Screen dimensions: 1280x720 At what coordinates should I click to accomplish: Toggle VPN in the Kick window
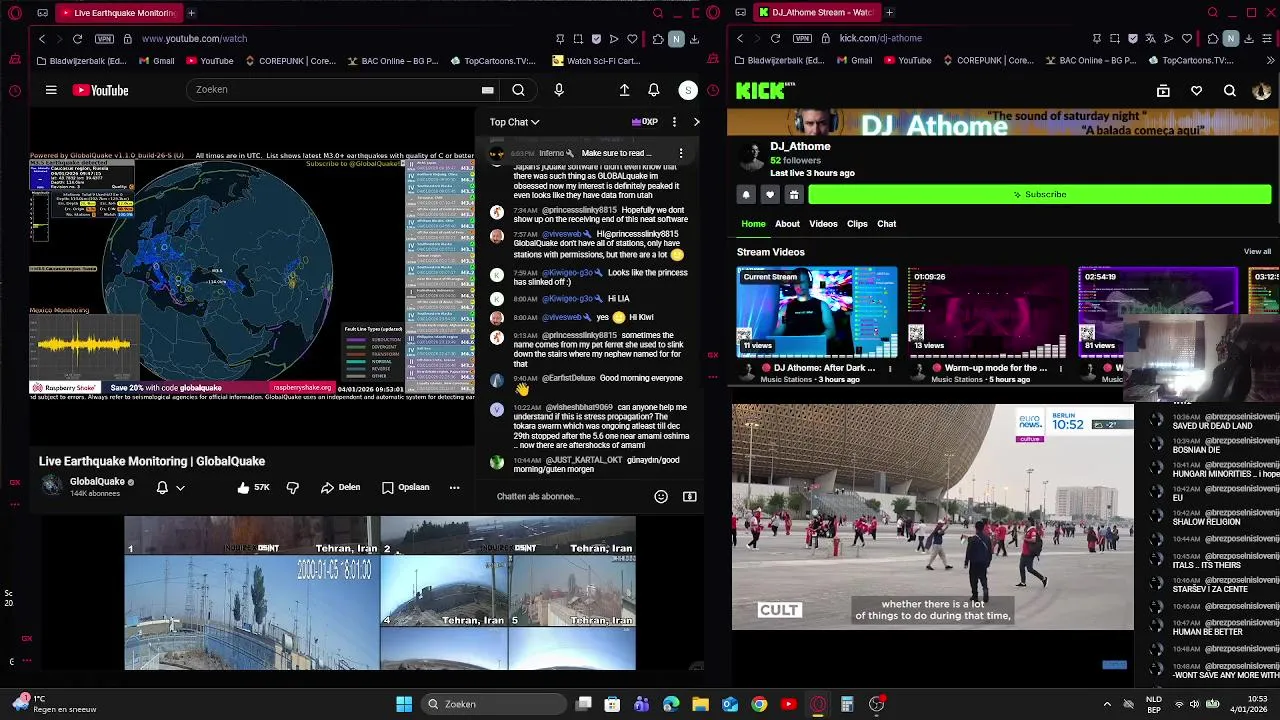[x=803, y=38]
